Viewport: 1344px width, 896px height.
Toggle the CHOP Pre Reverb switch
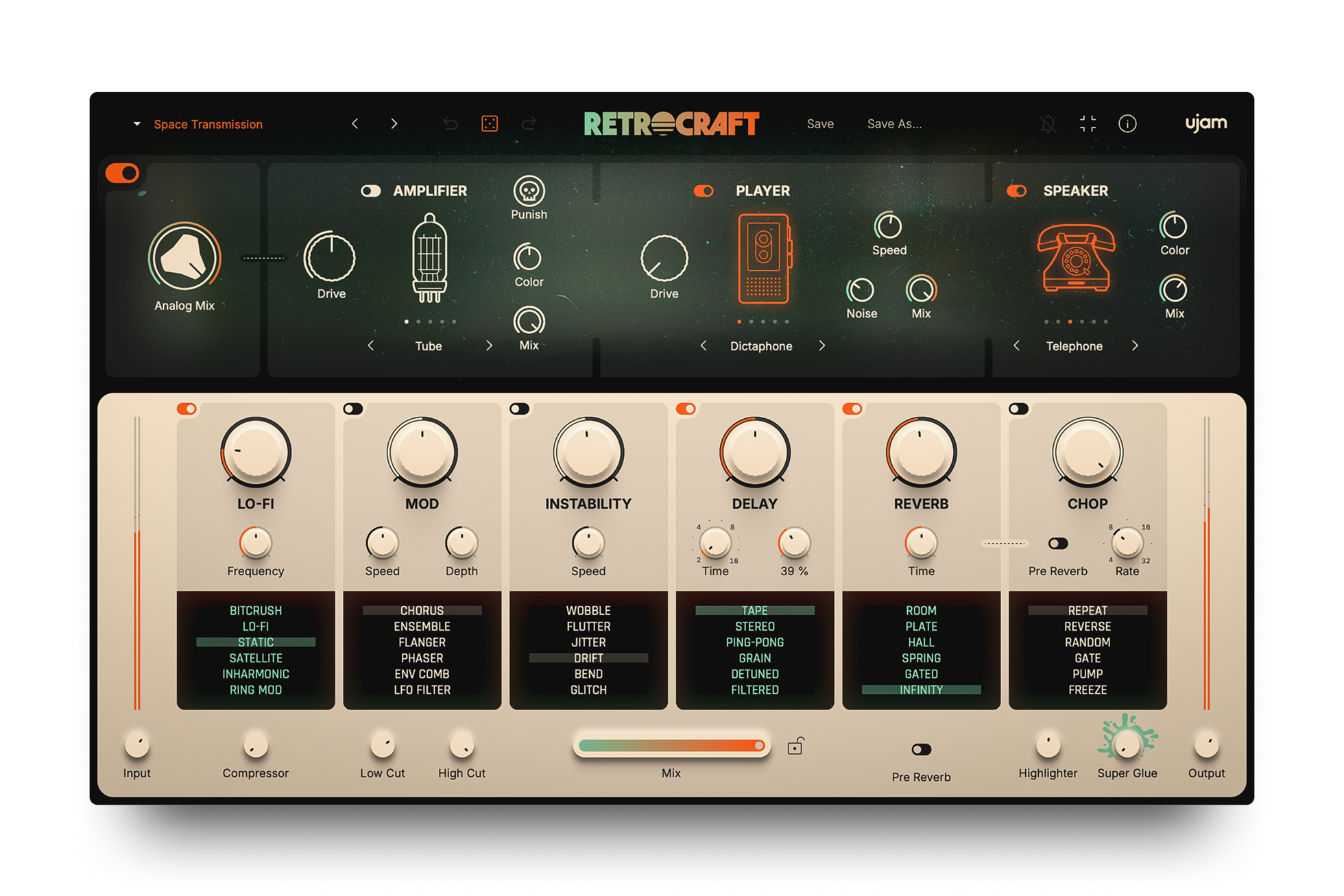pos(1058,544)
